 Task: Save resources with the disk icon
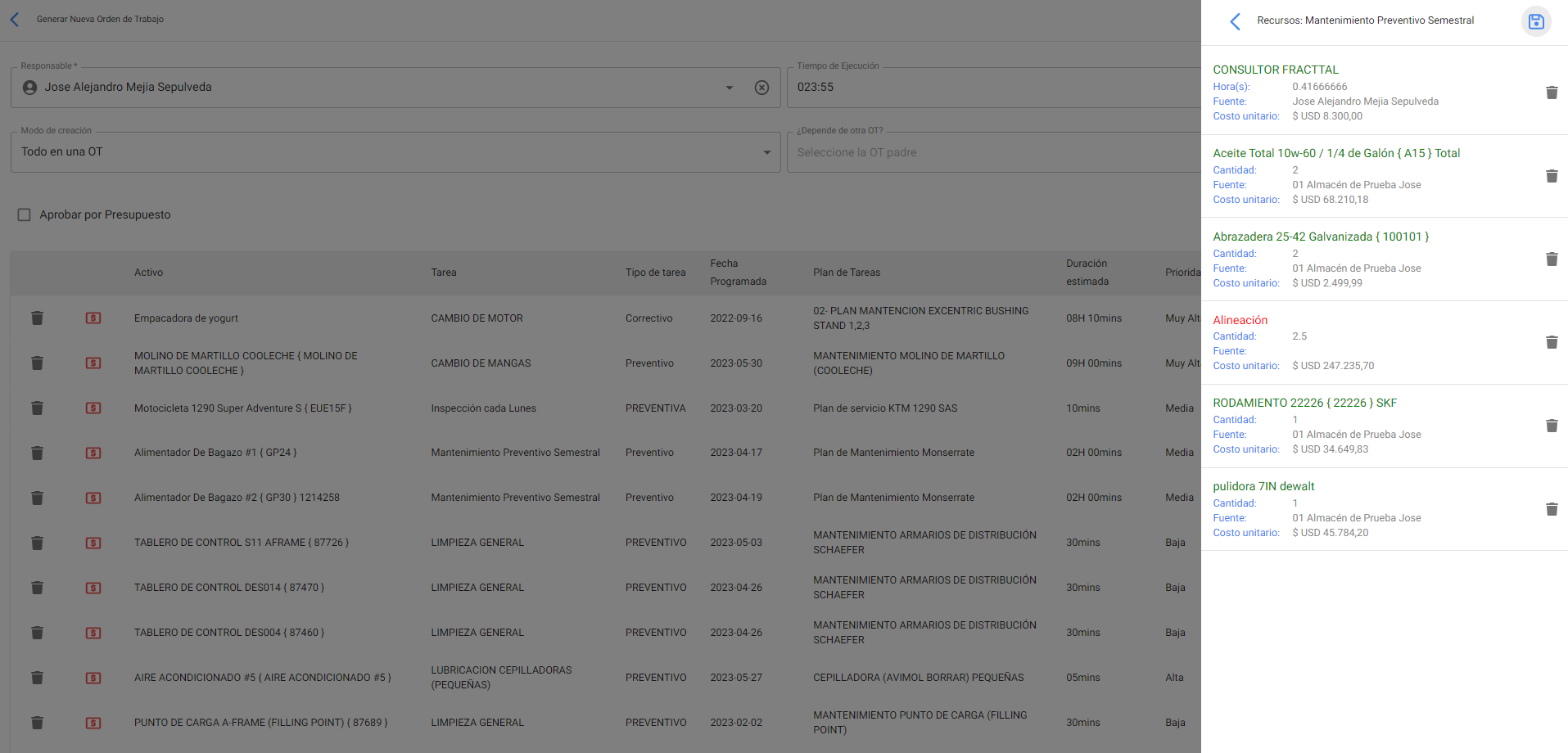click(1535, 21)
